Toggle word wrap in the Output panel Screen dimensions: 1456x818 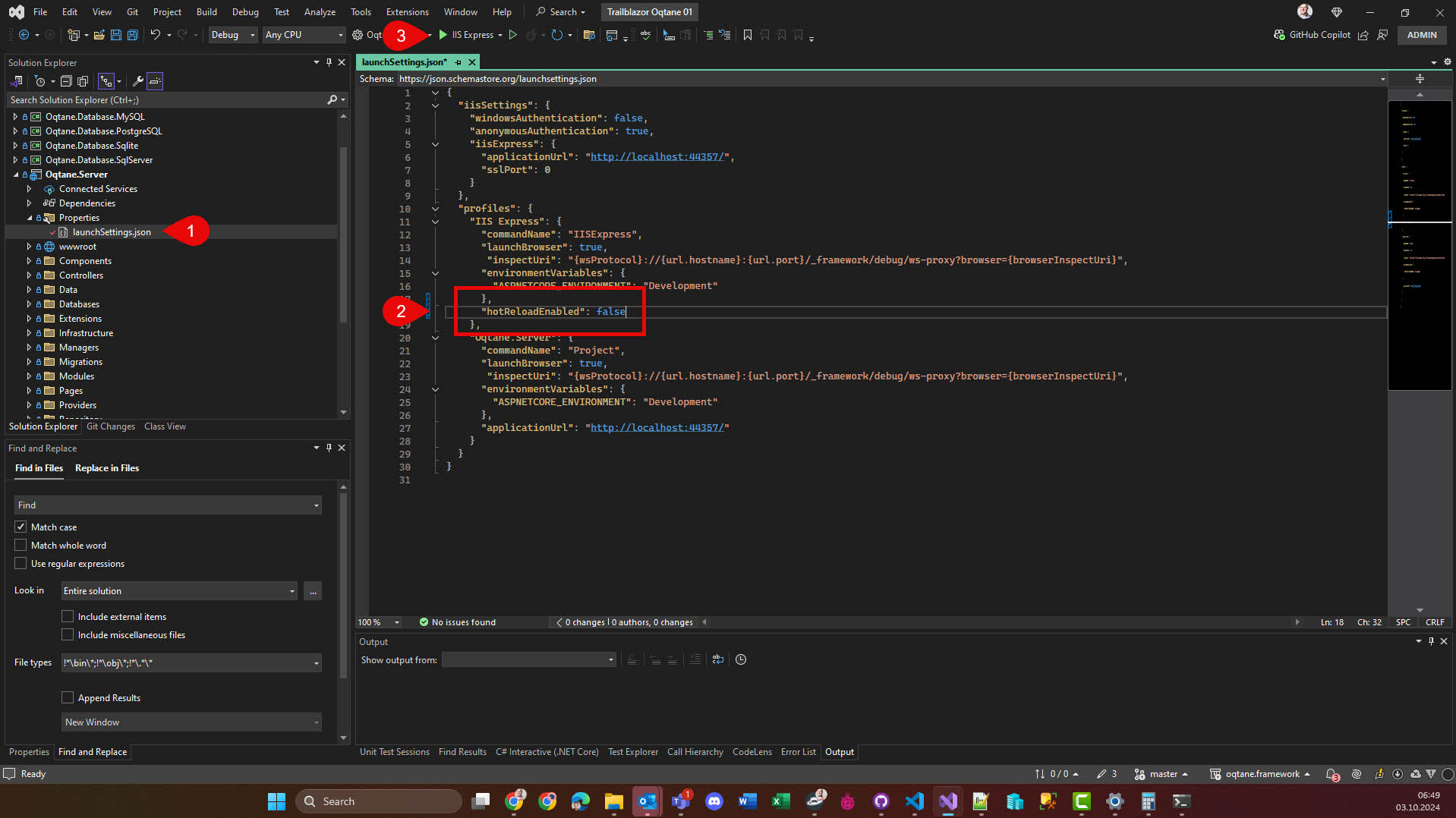[x=718, y=659]
